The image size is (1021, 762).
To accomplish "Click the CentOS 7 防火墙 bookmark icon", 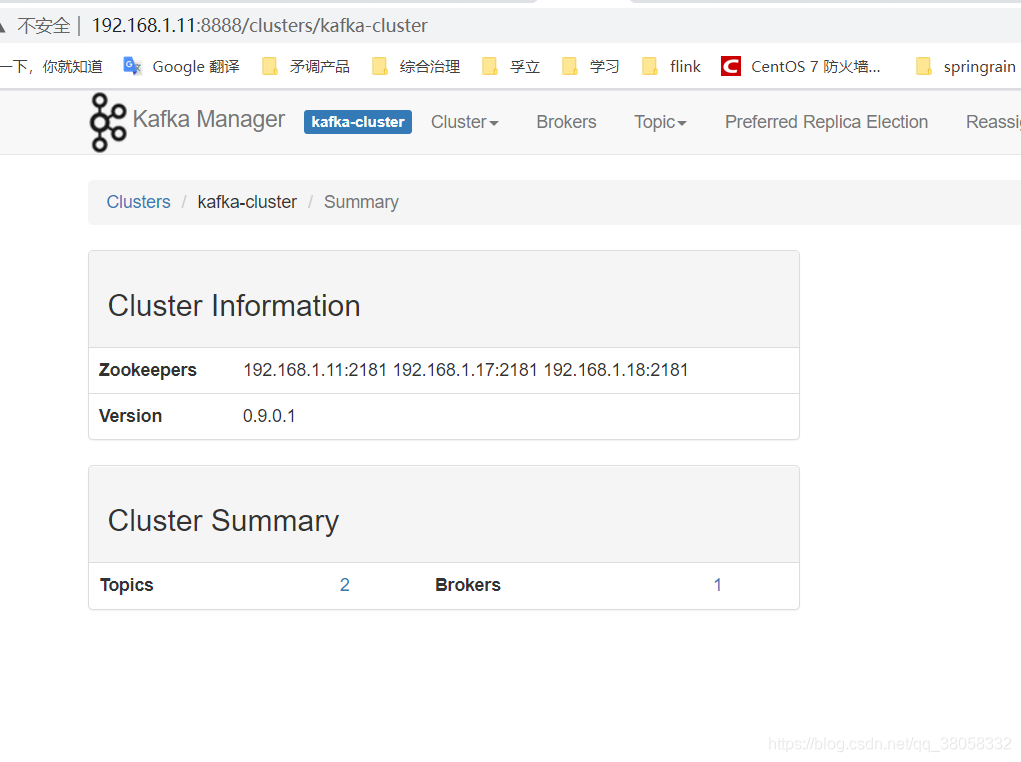I will tap(731, 66).
